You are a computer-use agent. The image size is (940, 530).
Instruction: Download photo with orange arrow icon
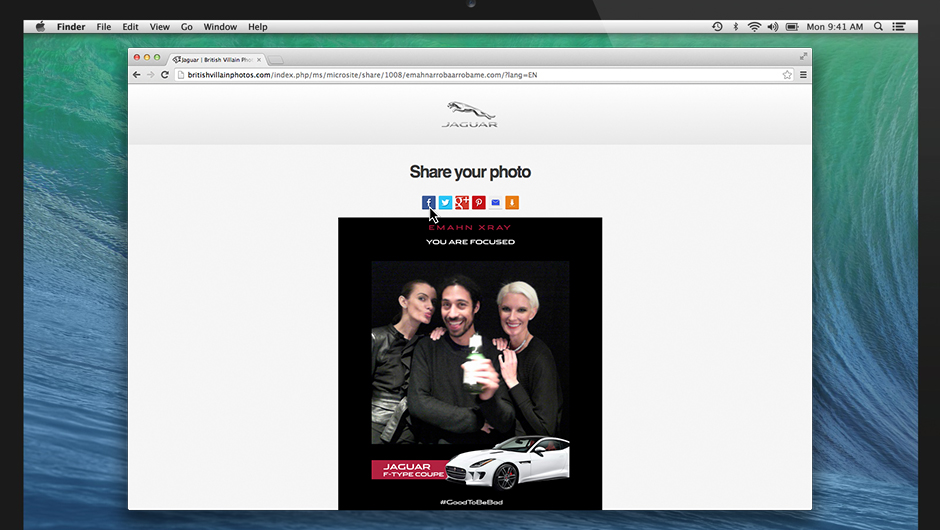pyautogui.click(x=512, y=203)
